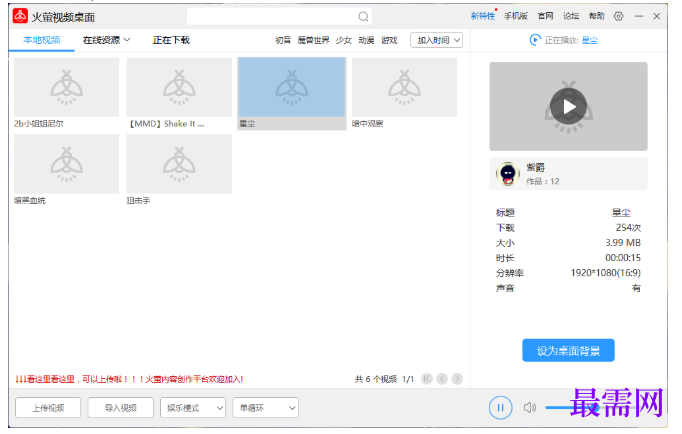
Task: Open the 加入时间 sort dropdown
Action: [x=437, y=40]
